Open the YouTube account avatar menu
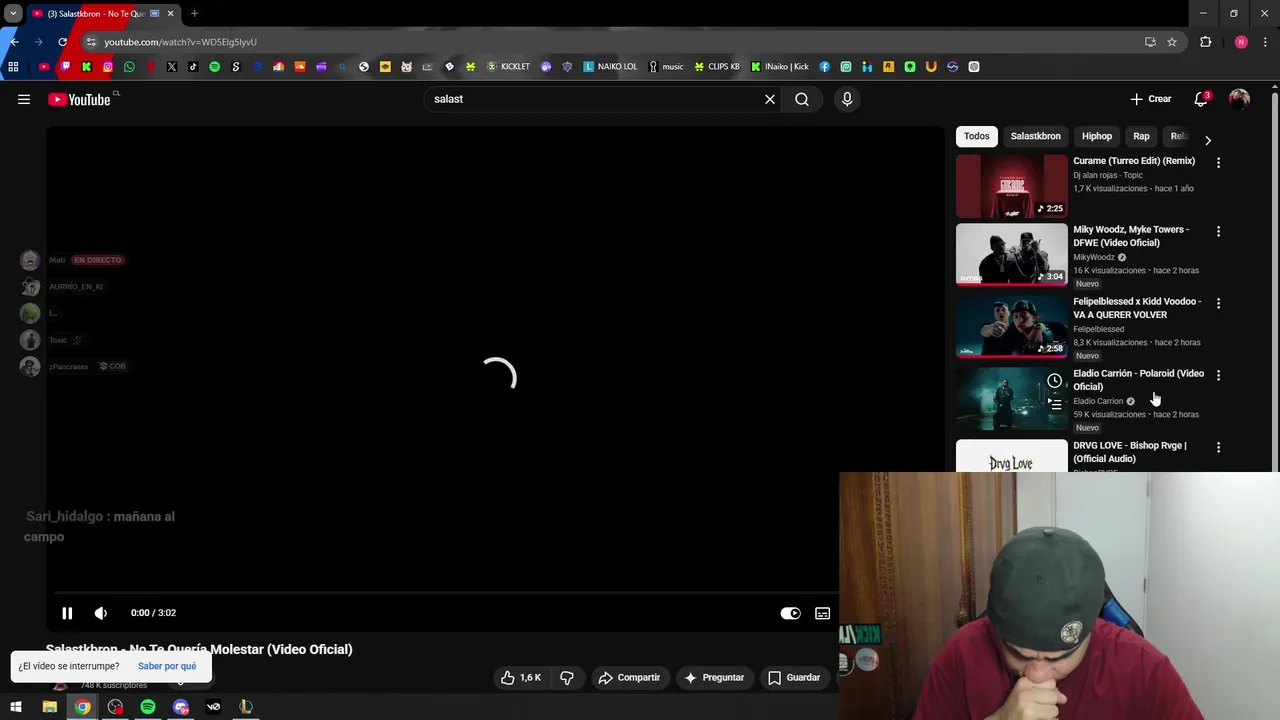 tap(1239, 99)
